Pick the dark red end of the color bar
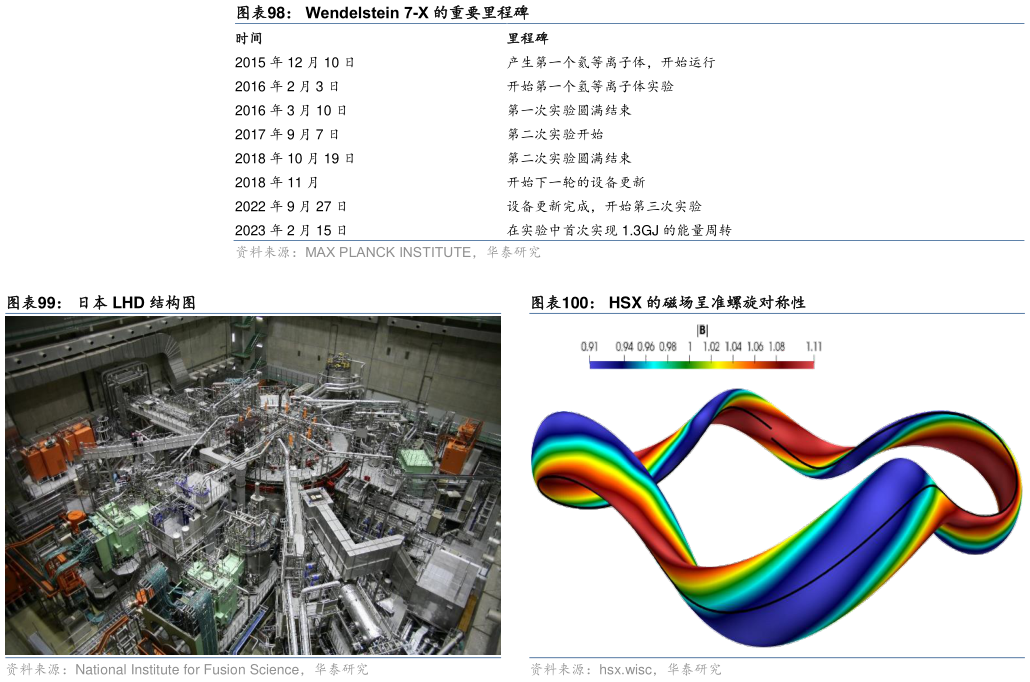The height and width of the screenshot is (682, 1030). [x=806, y=364]
